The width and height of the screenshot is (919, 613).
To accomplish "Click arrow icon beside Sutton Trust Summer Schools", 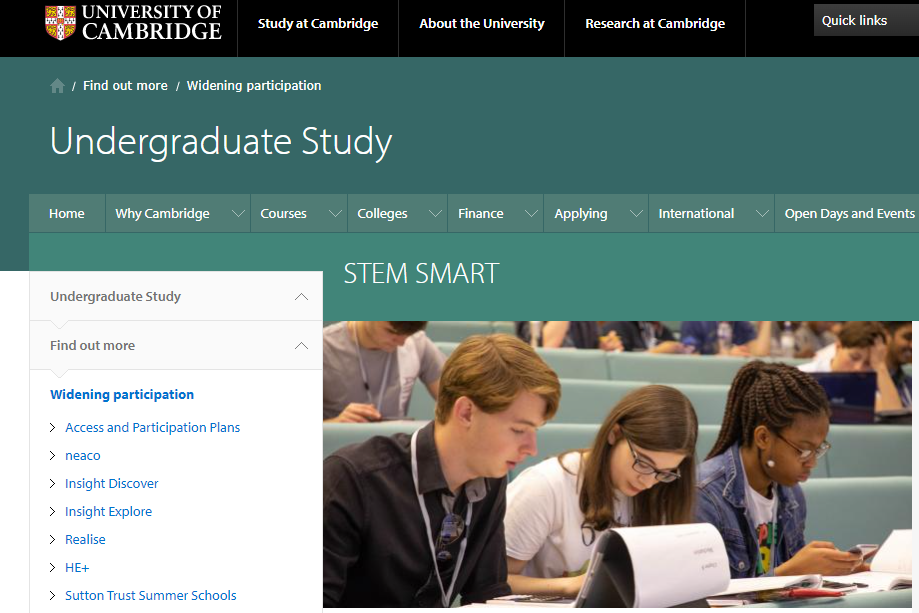I will point(53,595).
